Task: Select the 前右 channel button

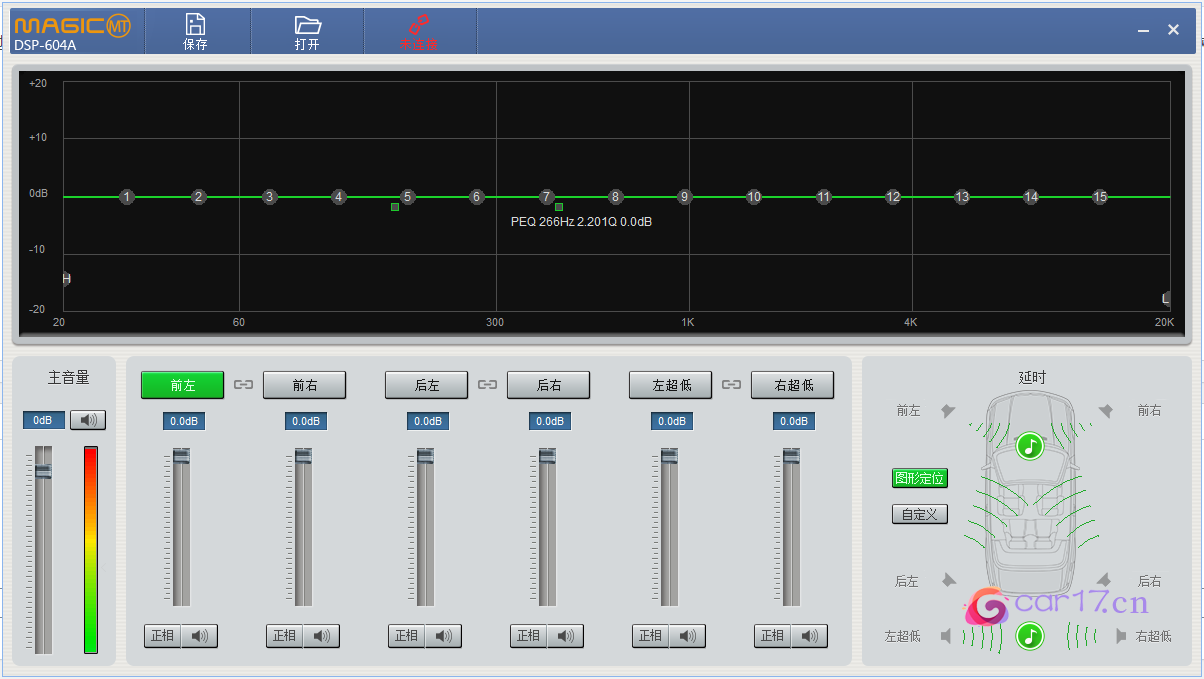Action: click(305, 385)
